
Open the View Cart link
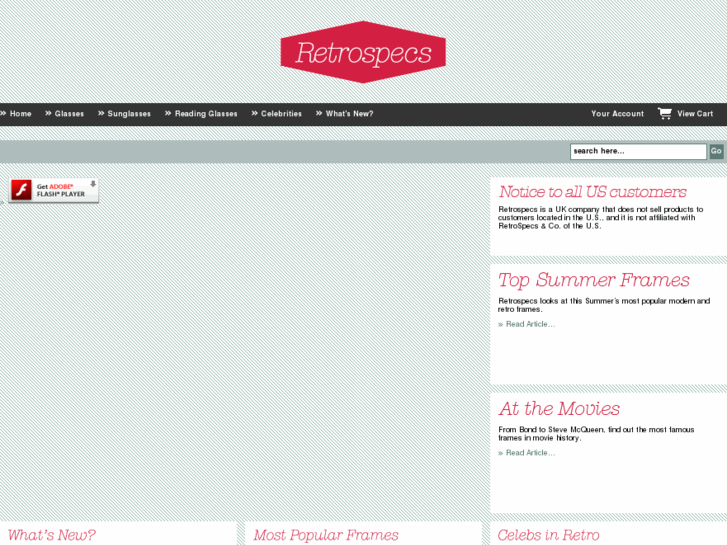click(x=695, y=114)
